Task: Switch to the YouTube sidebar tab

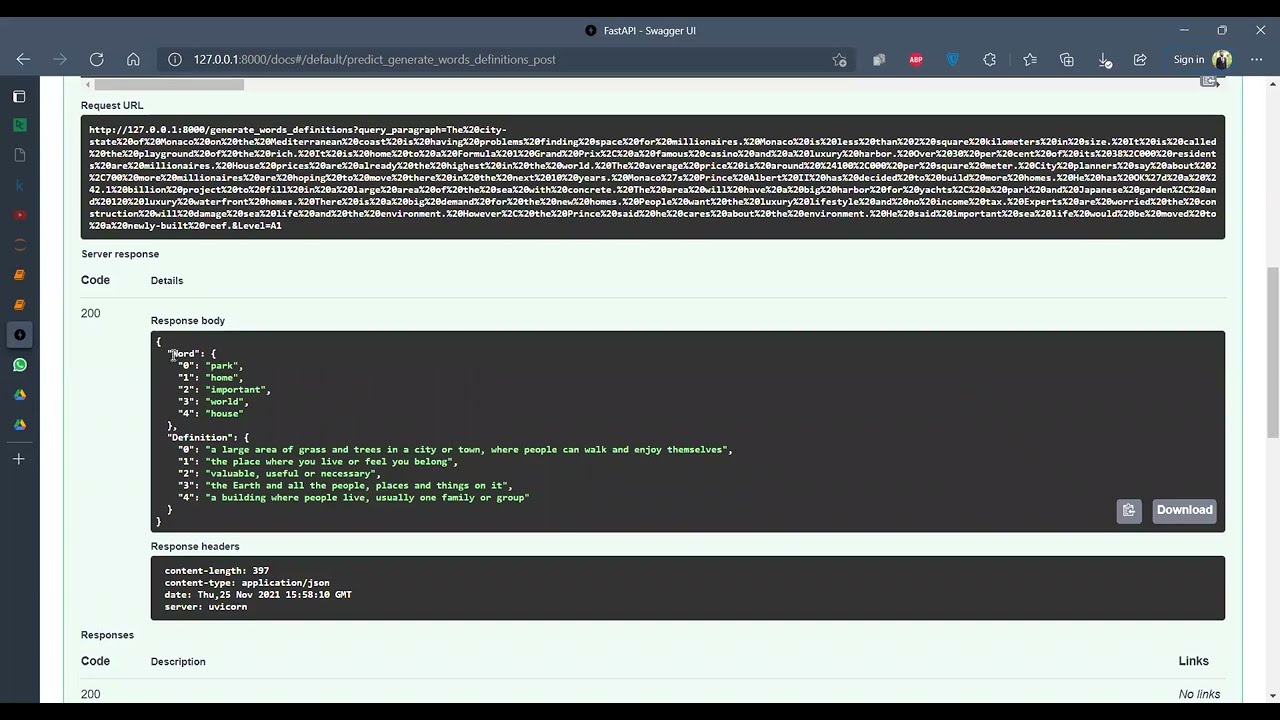Action: [19, 215]
